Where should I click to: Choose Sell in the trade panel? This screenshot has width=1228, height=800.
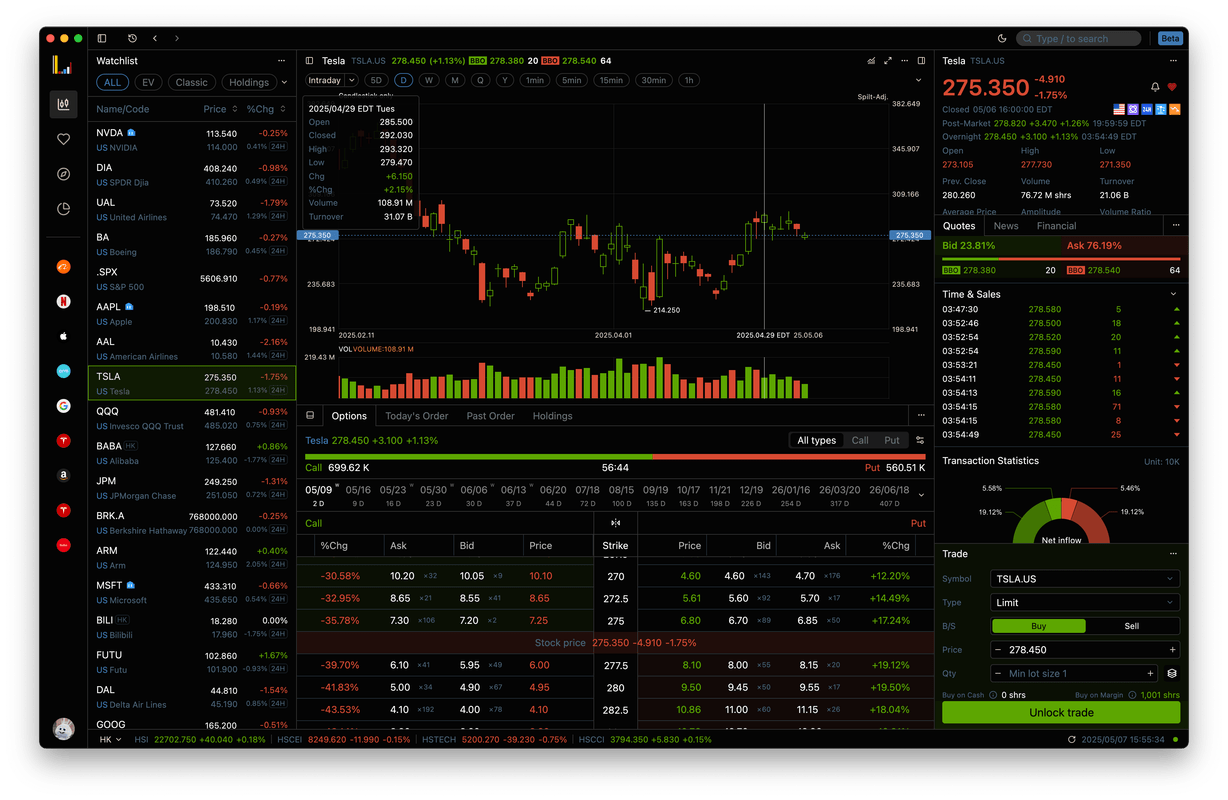click(1132, 626)
